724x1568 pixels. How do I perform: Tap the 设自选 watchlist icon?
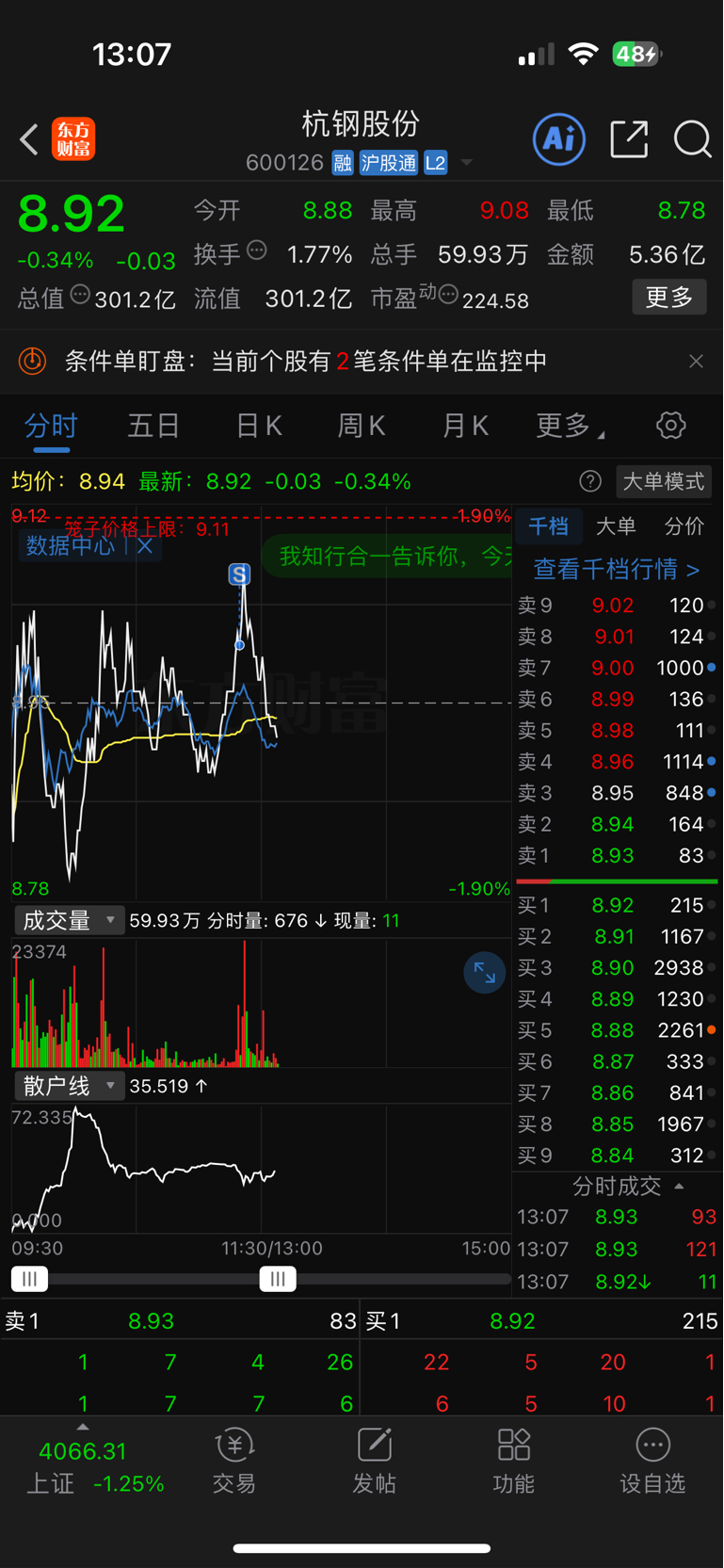pyautogui.click(x=652, y=1461)
